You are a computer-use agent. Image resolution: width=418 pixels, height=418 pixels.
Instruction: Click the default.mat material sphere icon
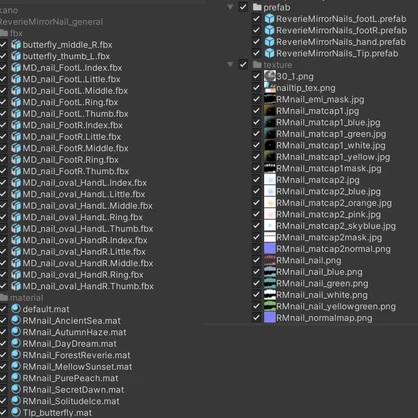click(16, 309)
